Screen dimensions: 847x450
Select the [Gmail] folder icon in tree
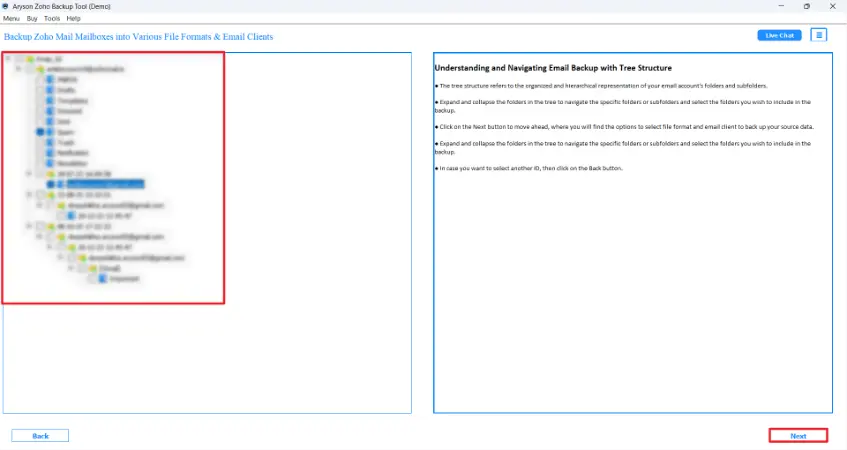[92, 268]
